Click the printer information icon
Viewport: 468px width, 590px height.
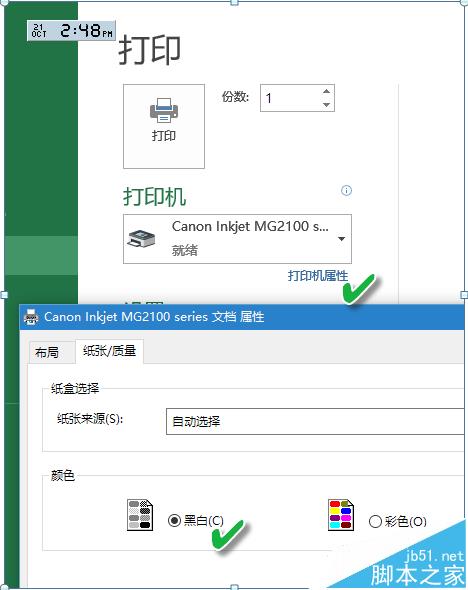click(346, 190)
